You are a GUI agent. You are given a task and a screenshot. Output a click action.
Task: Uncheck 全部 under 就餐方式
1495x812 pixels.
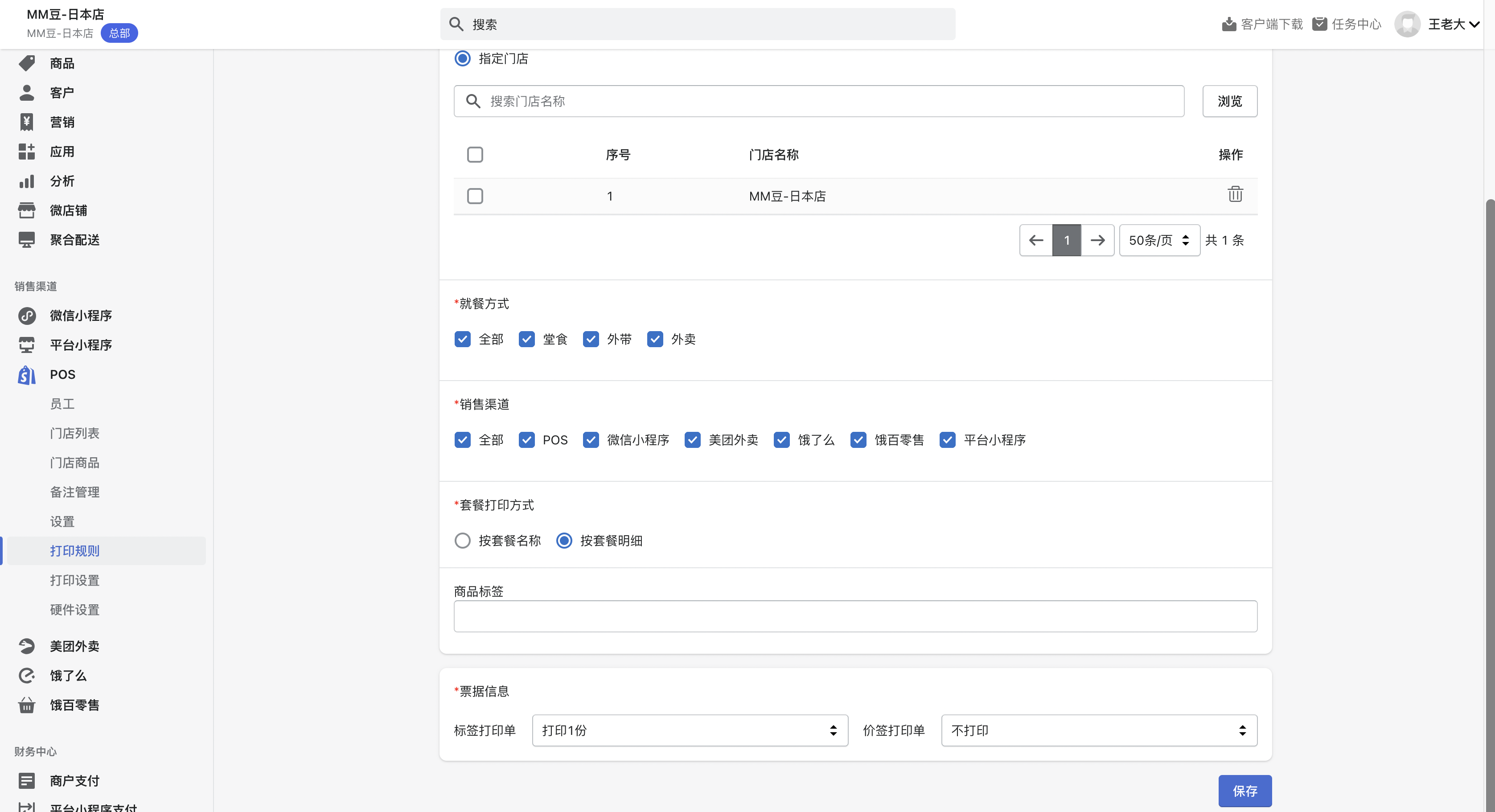[x=463, y=339]
